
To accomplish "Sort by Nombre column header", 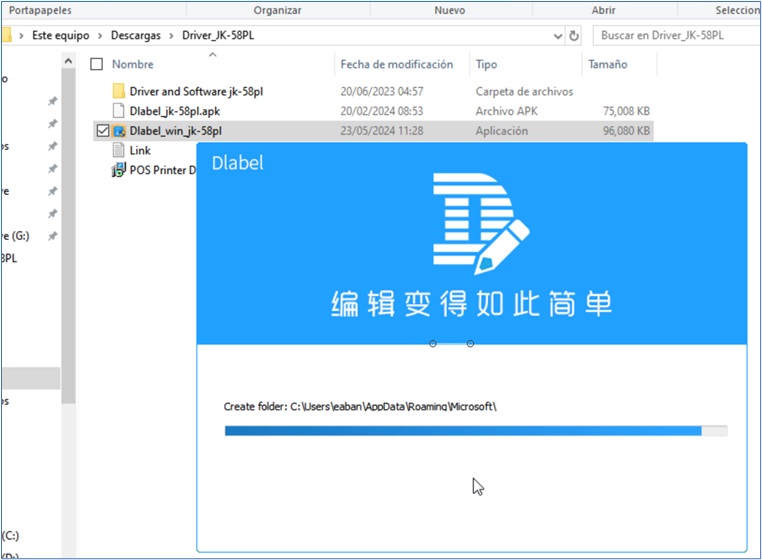I will point(133,64).
